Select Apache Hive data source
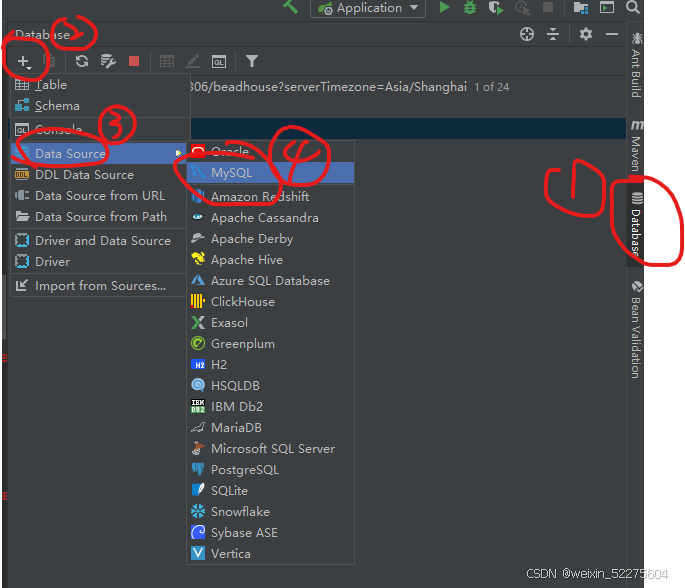Image resolution: width=685 pixels, height=588 pixels. pos(270,259)
